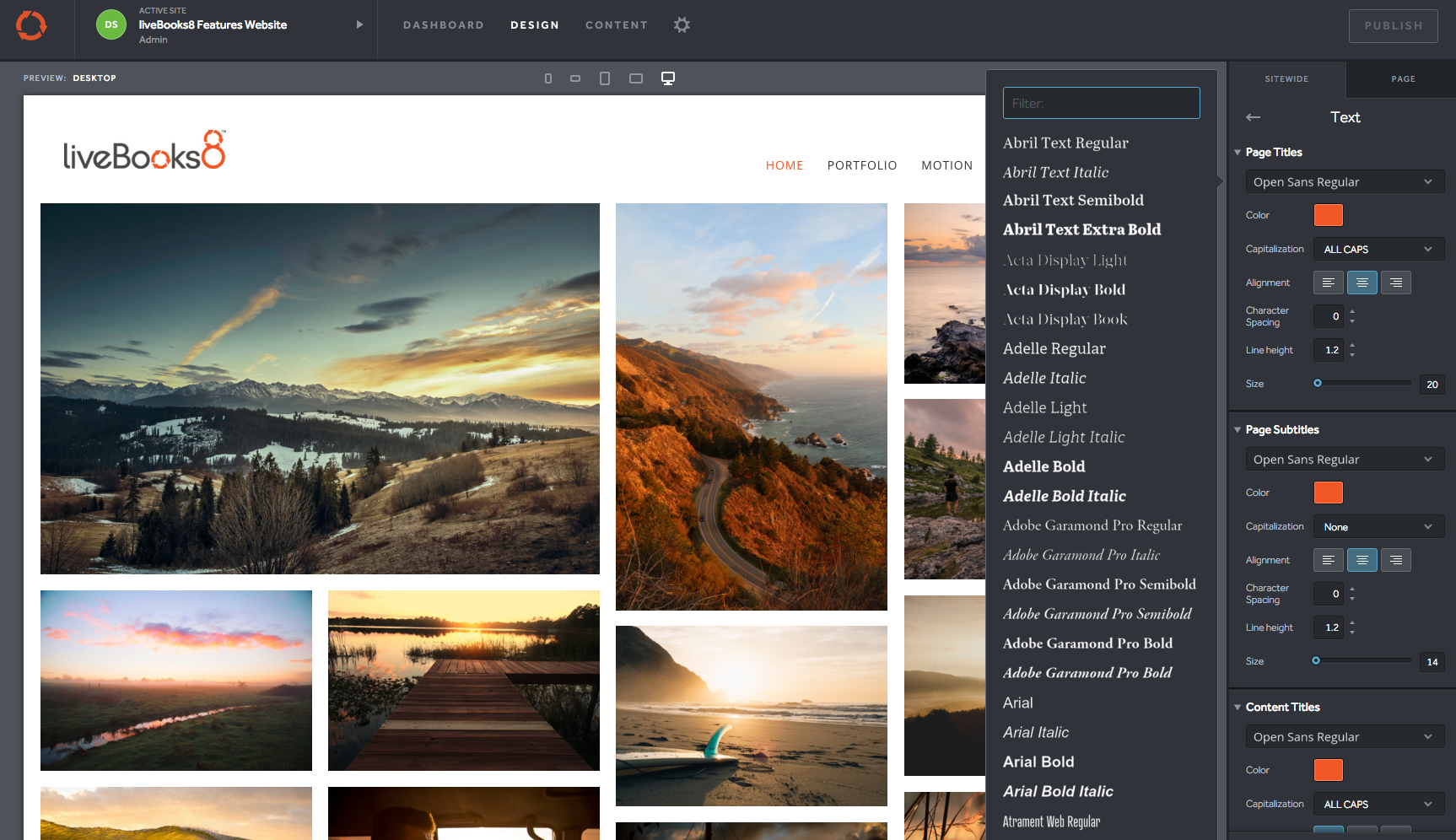This screenshot has width=1456, height=840.
Task: Switch to Page tab
Action: pyautogui.click(x=1403, y=79)
